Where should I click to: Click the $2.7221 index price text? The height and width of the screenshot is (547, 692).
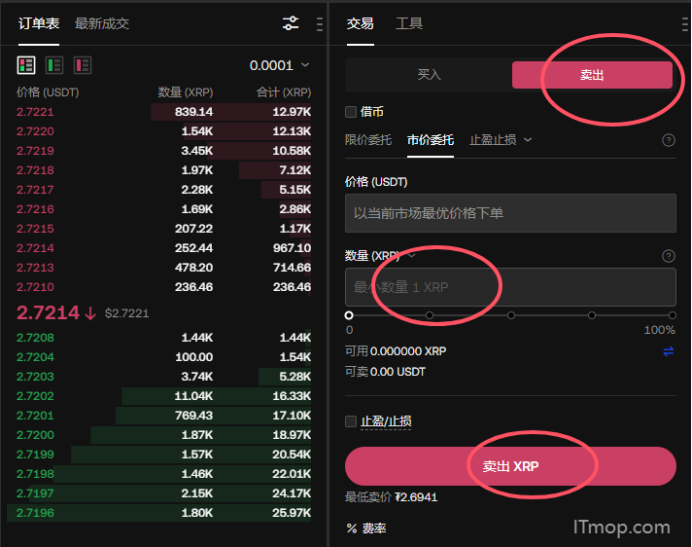127,313
